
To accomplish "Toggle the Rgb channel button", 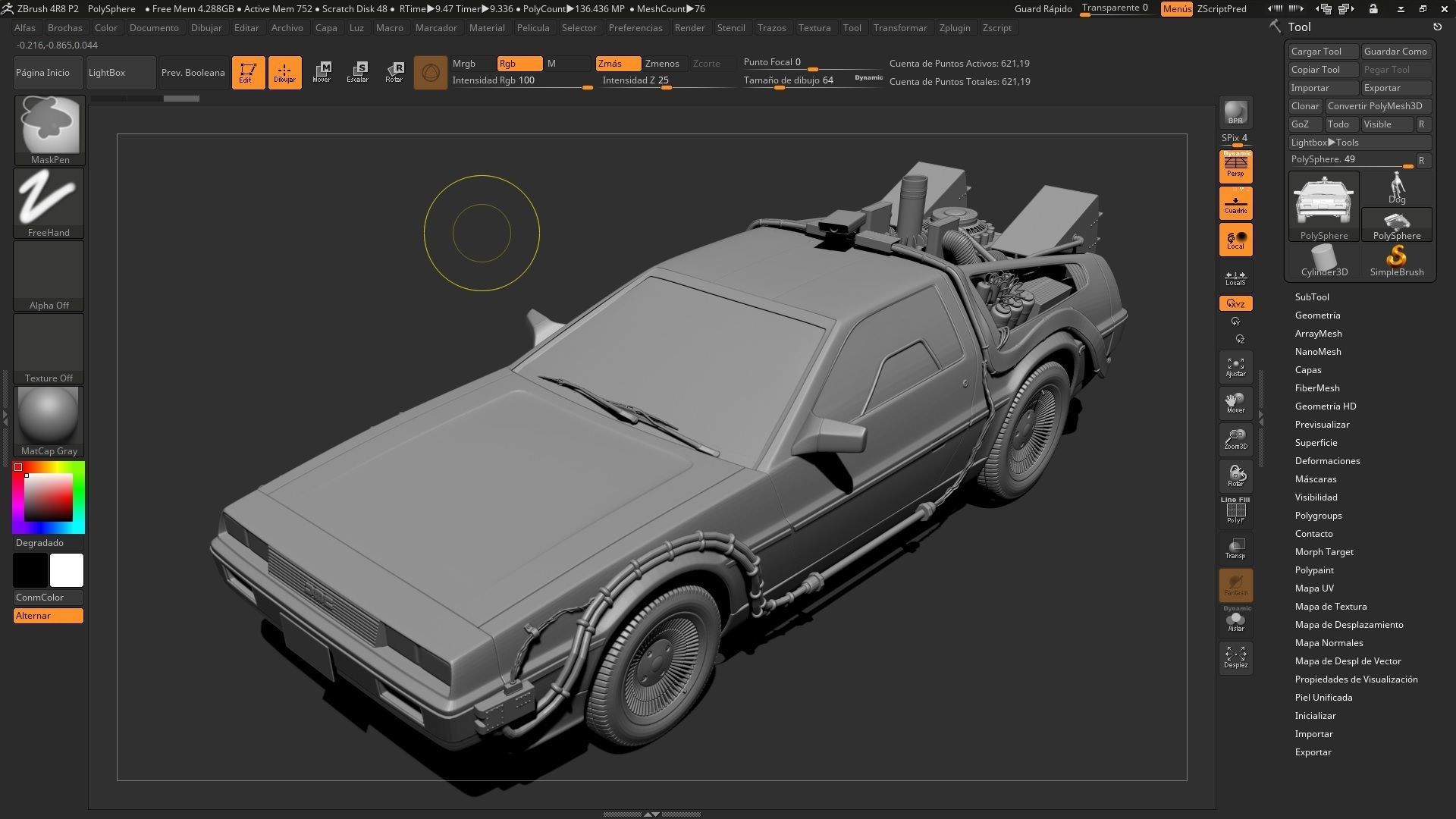I will point(519,64).
